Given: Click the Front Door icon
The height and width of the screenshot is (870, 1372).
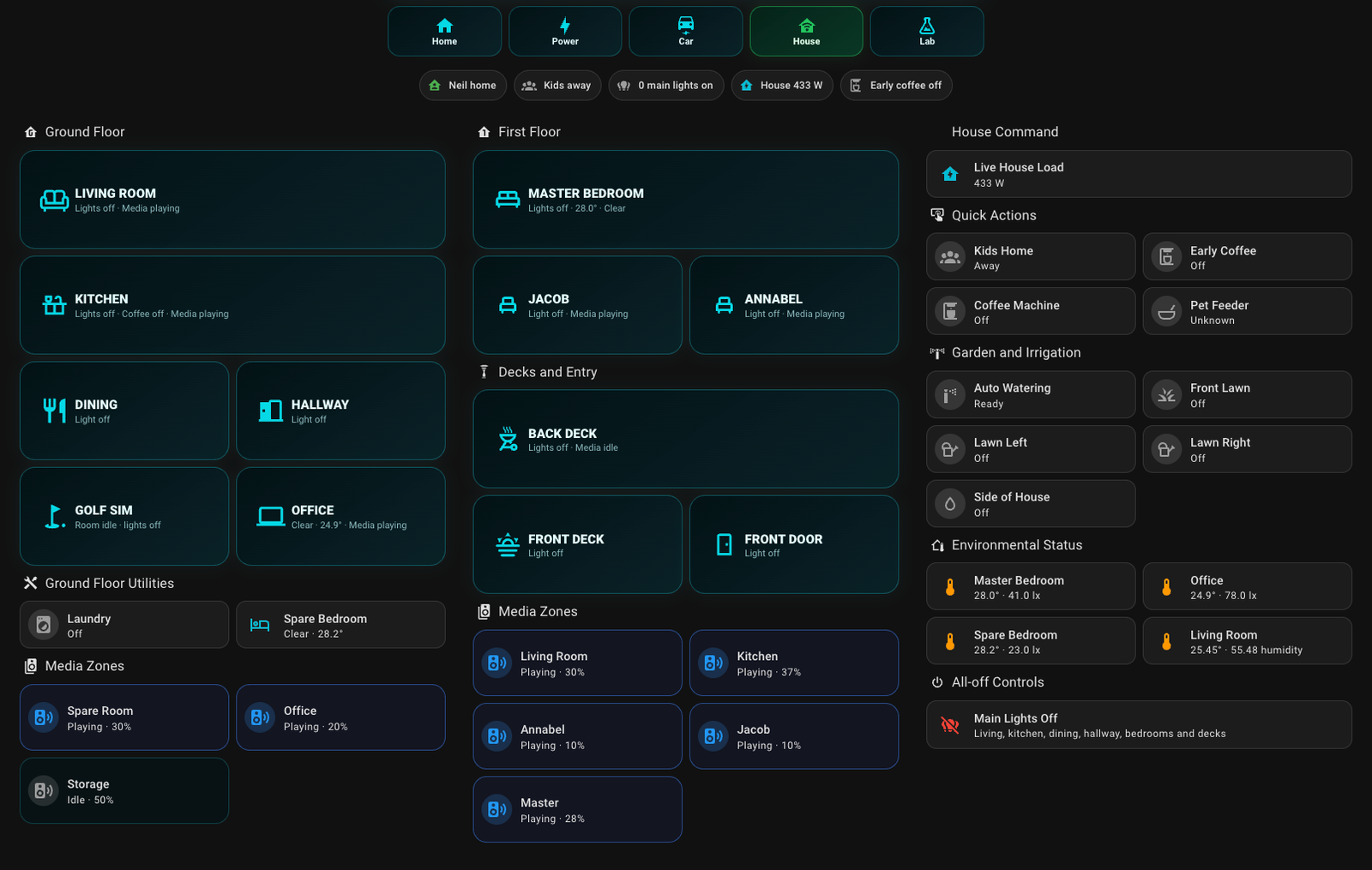Looking at the screenshot, I should (x=725, y=544).
